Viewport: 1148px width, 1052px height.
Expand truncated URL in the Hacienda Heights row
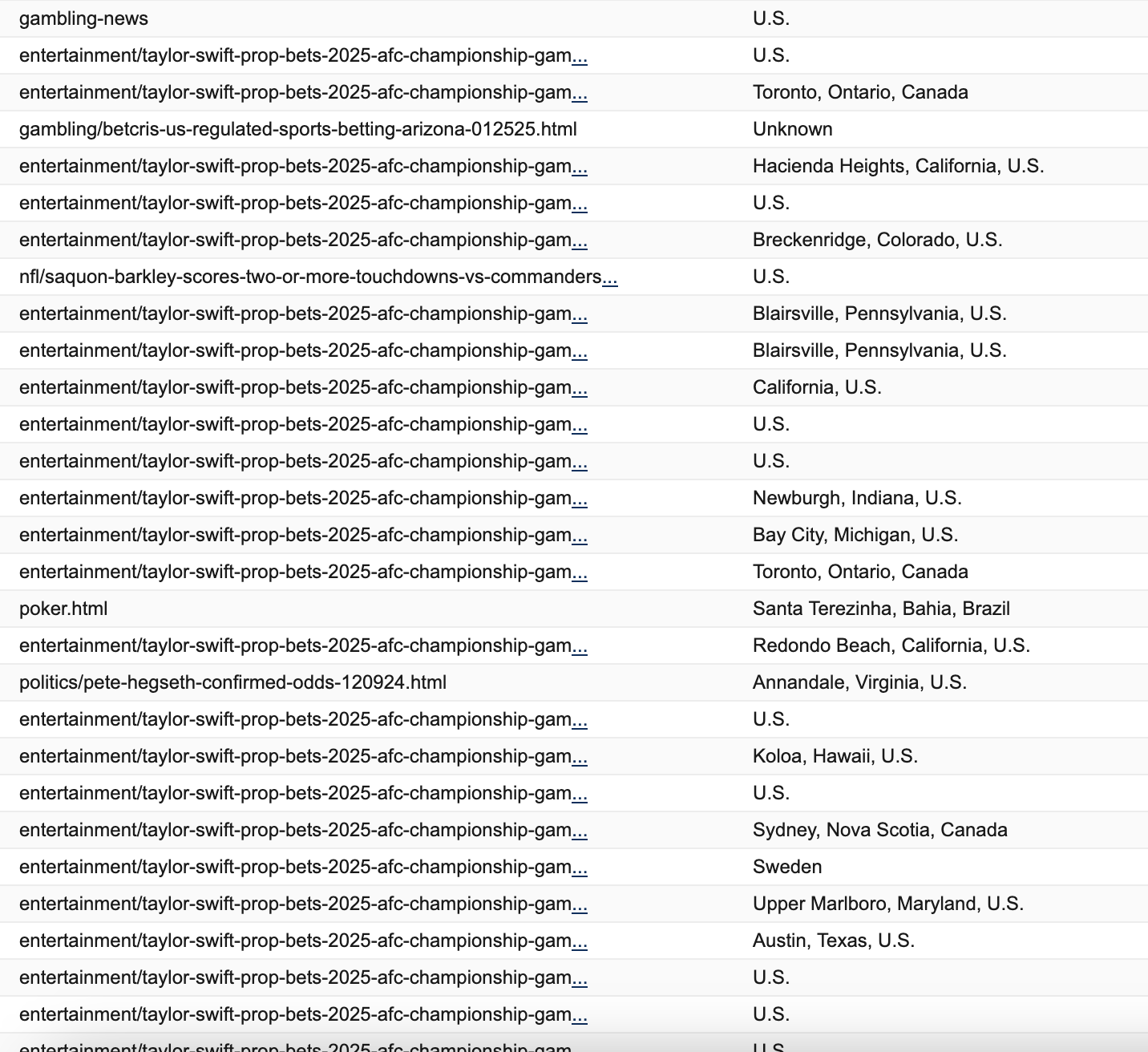(580, 168)
